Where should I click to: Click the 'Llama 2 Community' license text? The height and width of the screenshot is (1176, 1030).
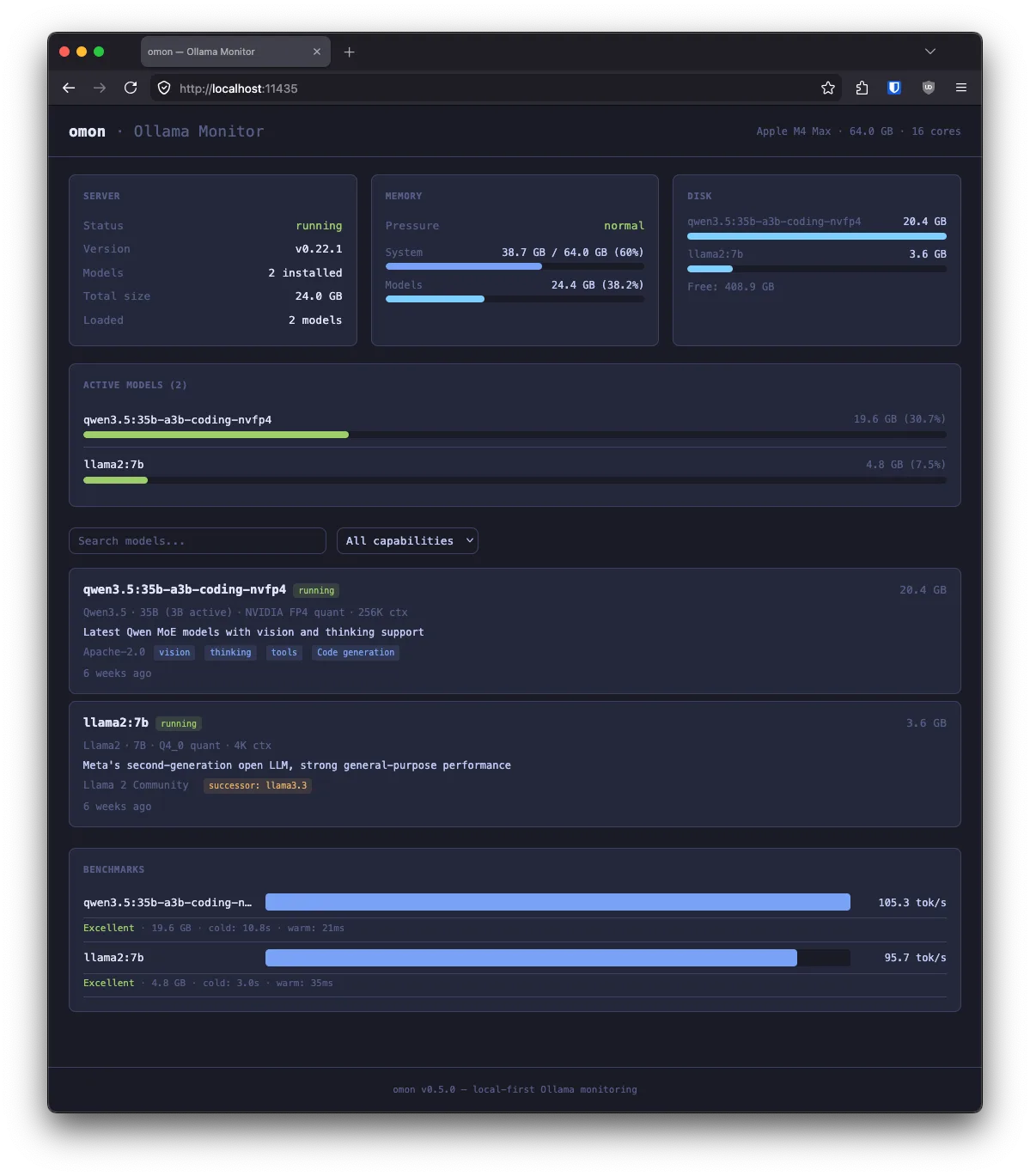pos(136,786)
